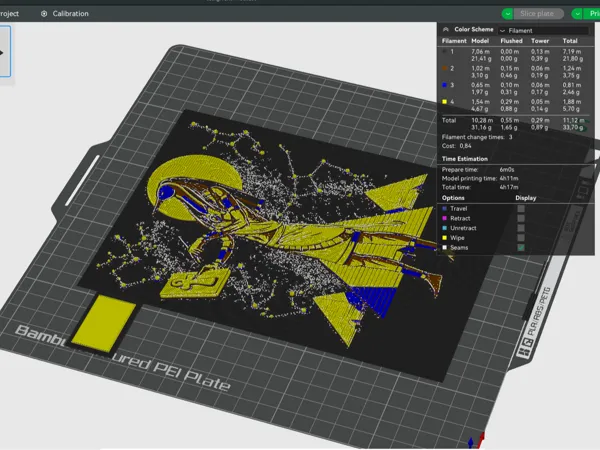
Task: Click the filament 1 dark color swatch
Action: point(444,51)
